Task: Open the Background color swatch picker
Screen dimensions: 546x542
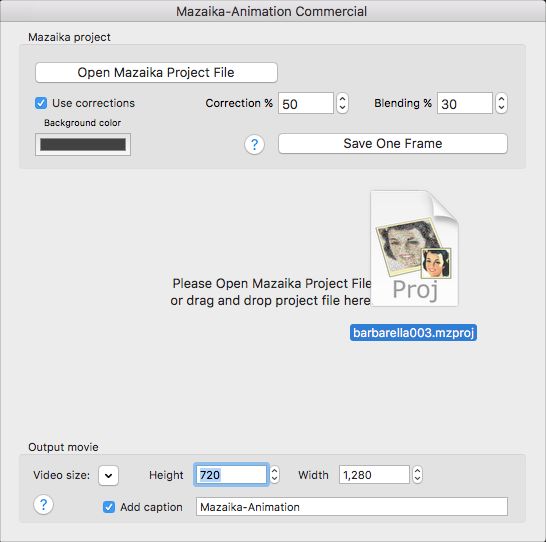Action: (83, 144)
